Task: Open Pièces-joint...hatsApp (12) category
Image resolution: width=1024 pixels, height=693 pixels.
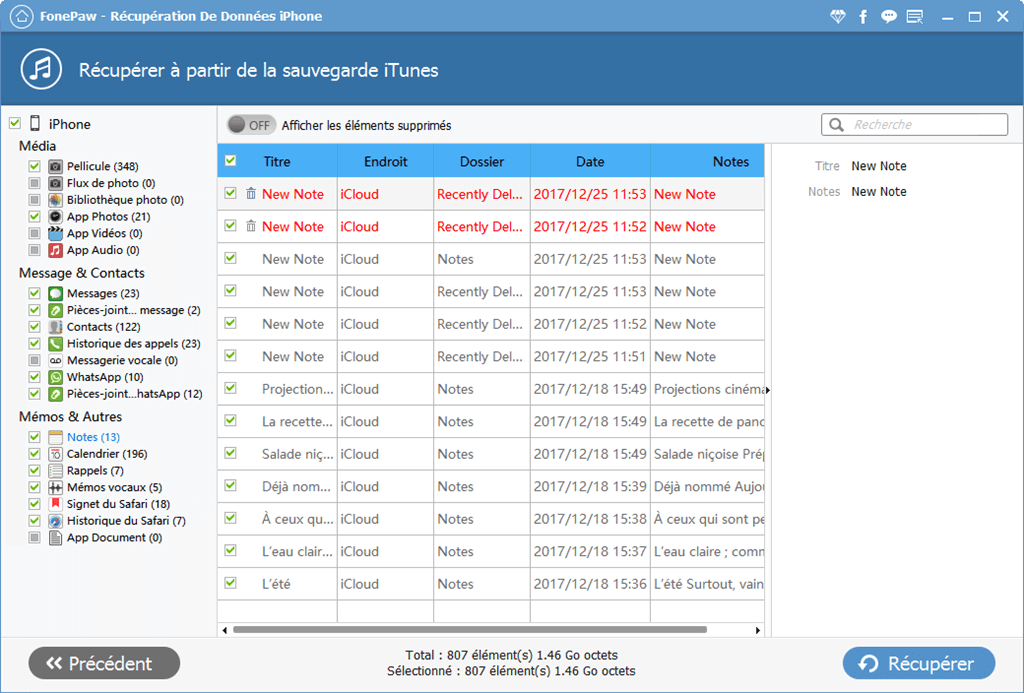Action: pyautogui.click(x=135, y=394)
